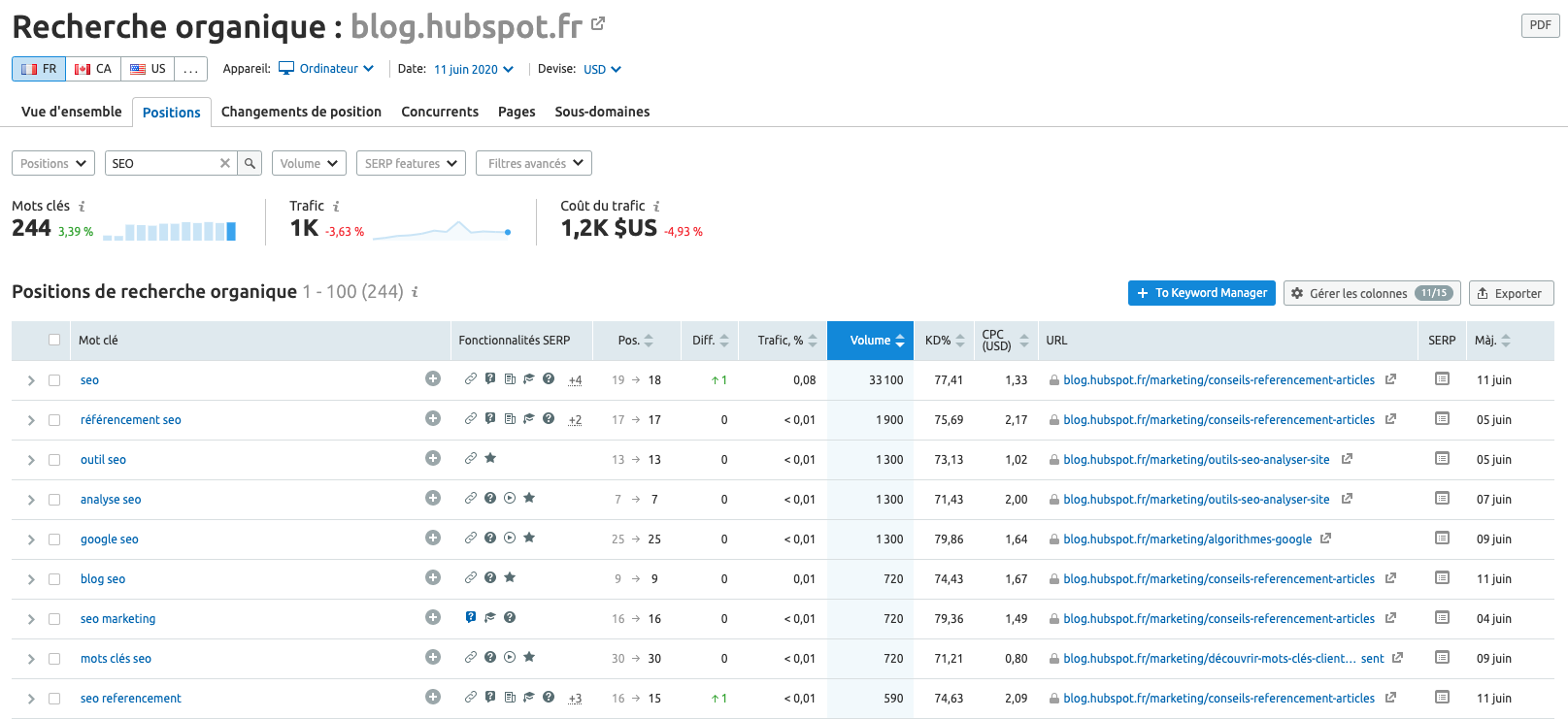
Task: Open blog.hubspot.fr external link icon in title
Action: click(x=598, y=24)
